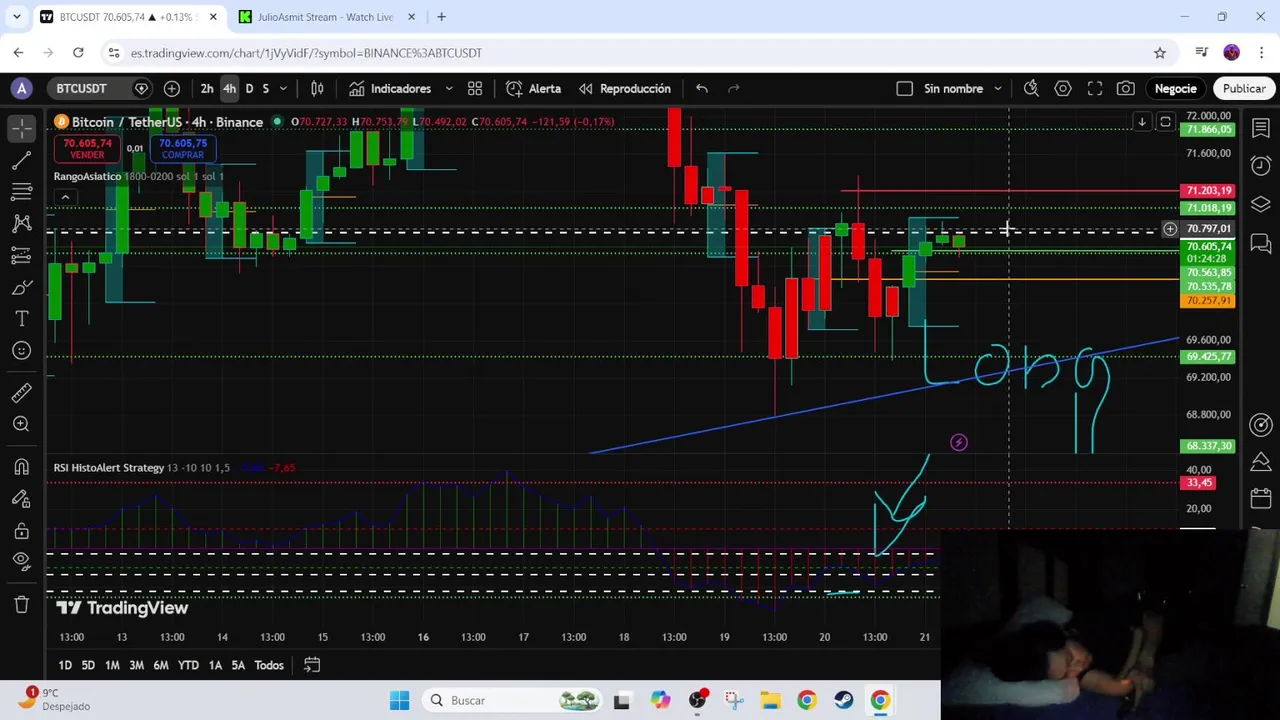Viewport: 1280px width, 720px height.
Task: Open the indicator templates grid icon
Action: tap(475, 89)
